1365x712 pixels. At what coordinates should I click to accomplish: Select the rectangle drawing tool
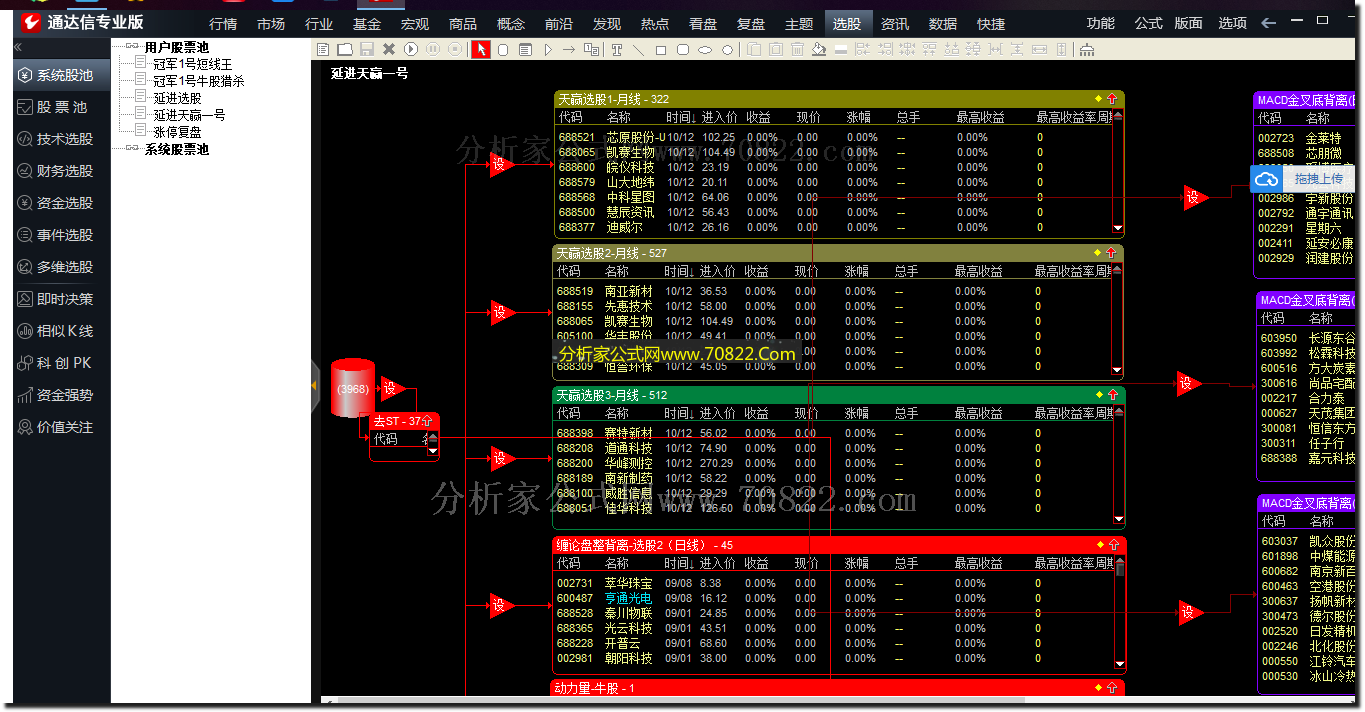(x=661, y=49)
